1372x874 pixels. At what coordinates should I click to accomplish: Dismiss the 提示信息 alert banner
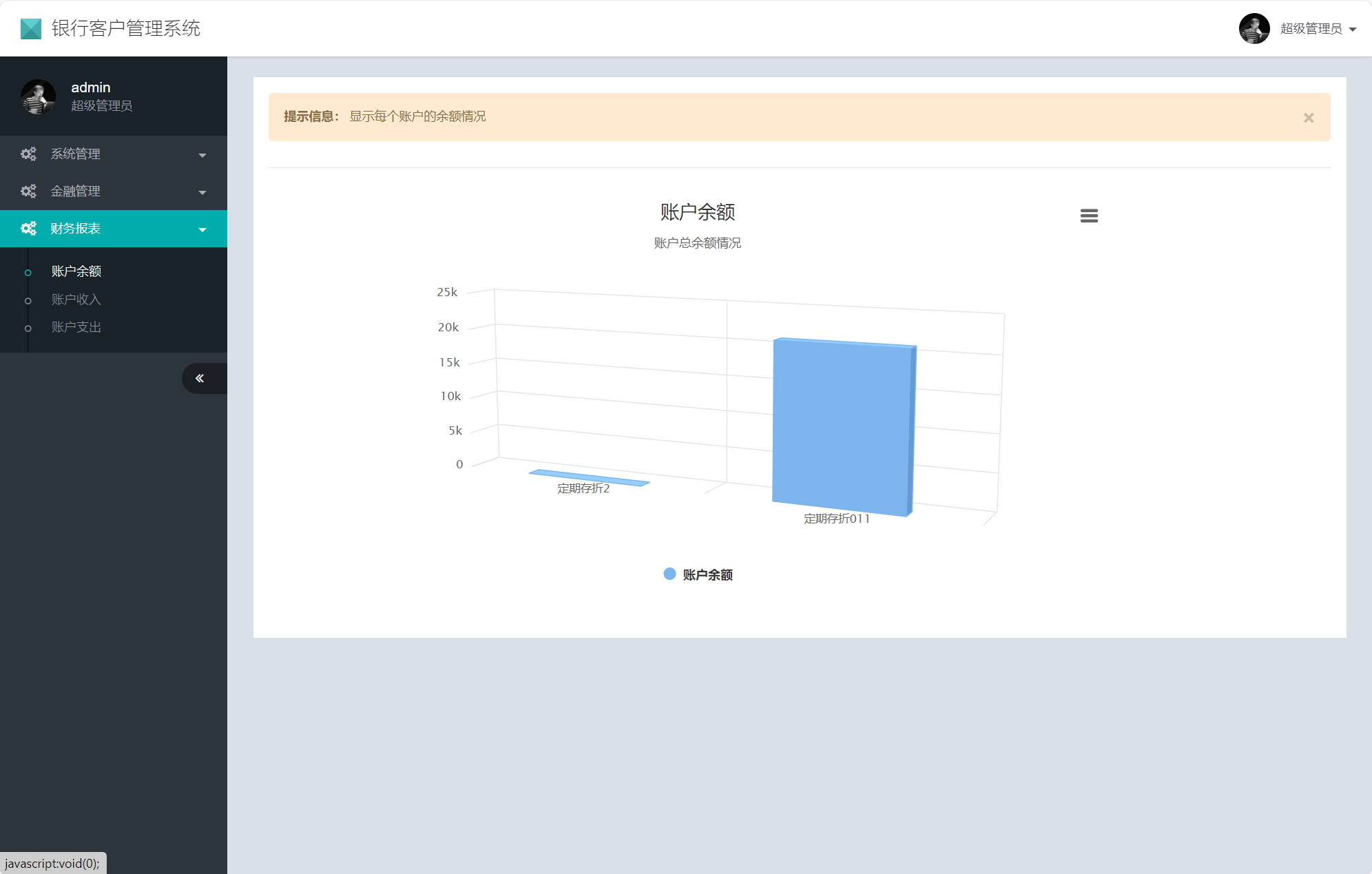[1308, 117]
